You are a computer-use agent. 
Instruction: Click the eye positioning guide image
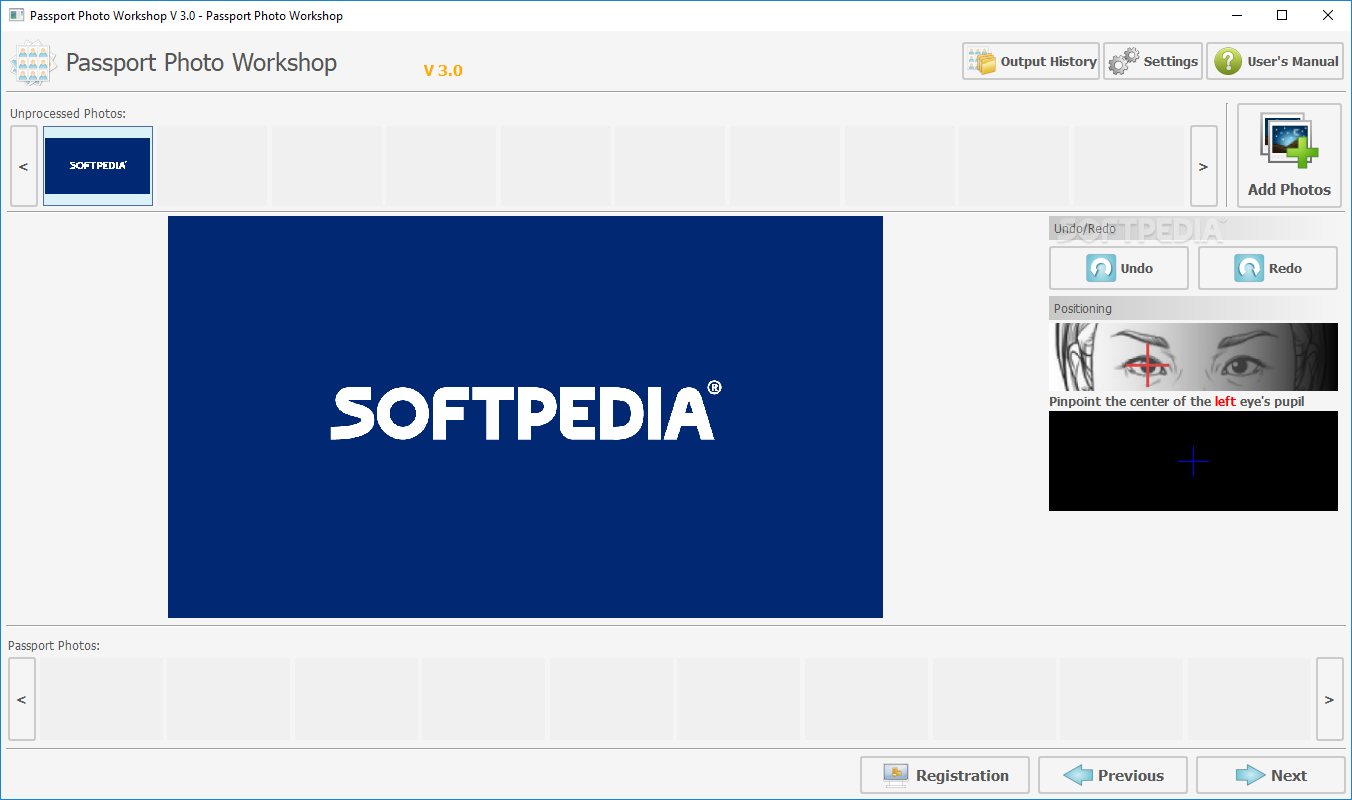[x=1193, y=357]
